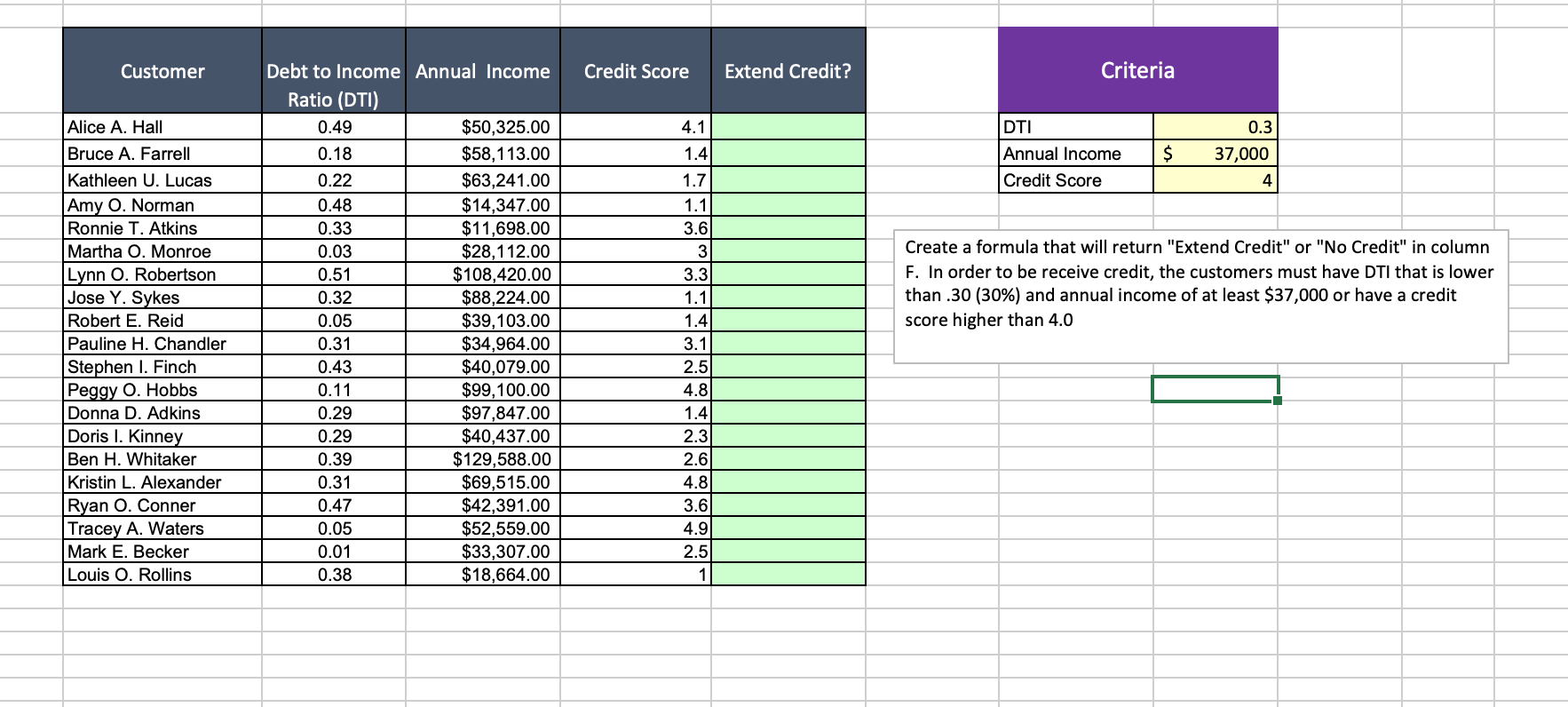
Task: Select the Mark E. Becker cell
Action: (162, 552)
